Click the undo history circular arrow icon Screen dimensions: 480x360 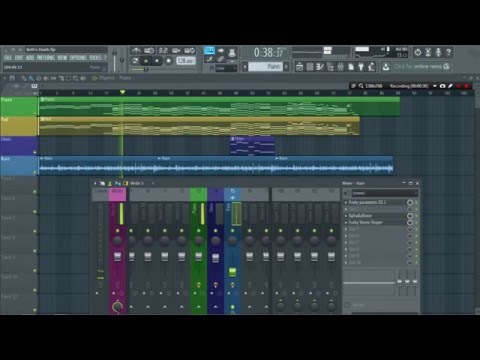pyautogui.click(x=418, y=52)
